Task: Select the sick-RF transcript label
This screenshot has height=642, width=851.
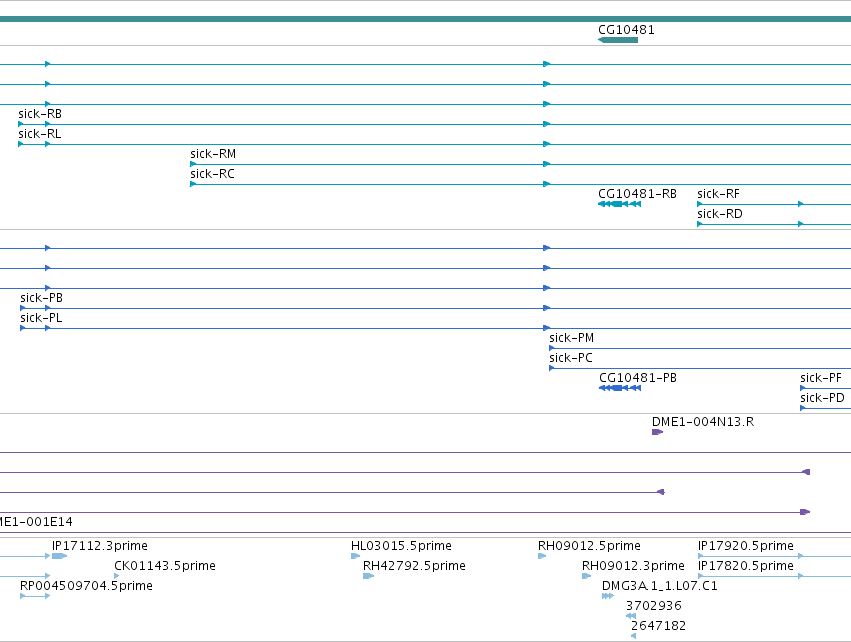Action: 718,194
